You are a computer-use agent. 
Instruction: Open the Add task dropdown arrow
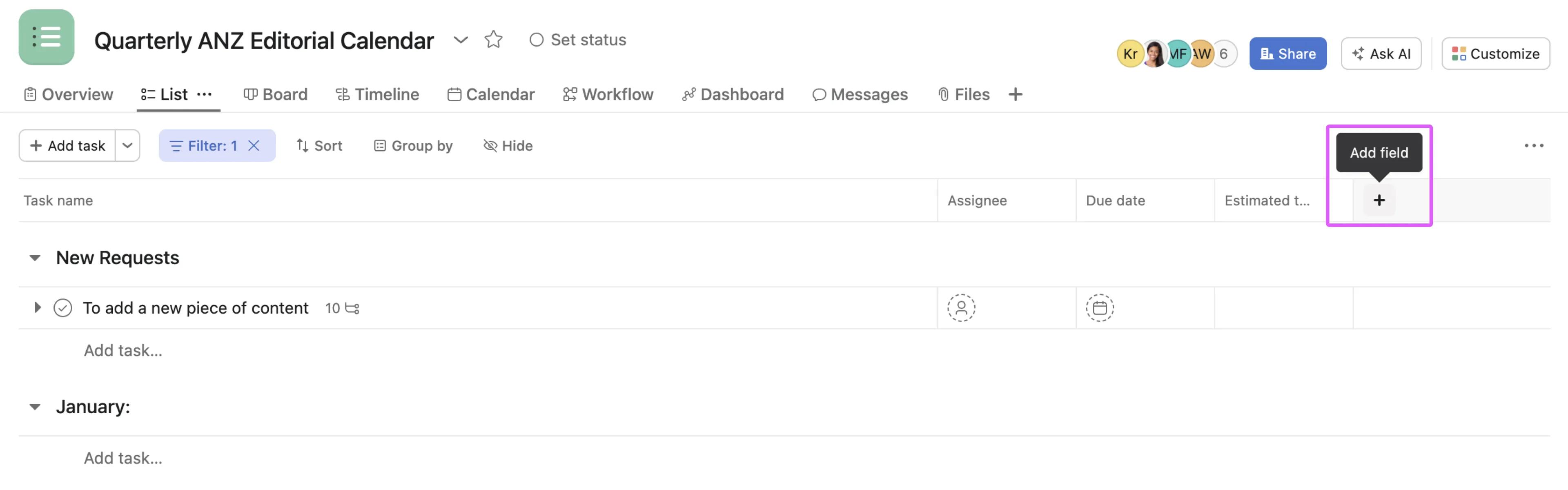127,145
